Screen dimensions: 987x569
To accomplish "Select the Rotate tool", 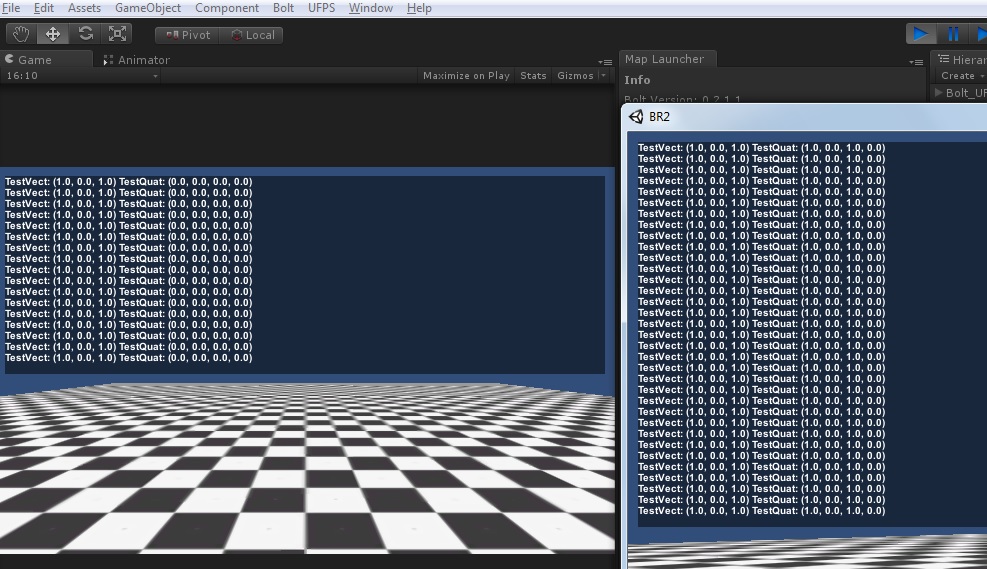I will [86, 34].
